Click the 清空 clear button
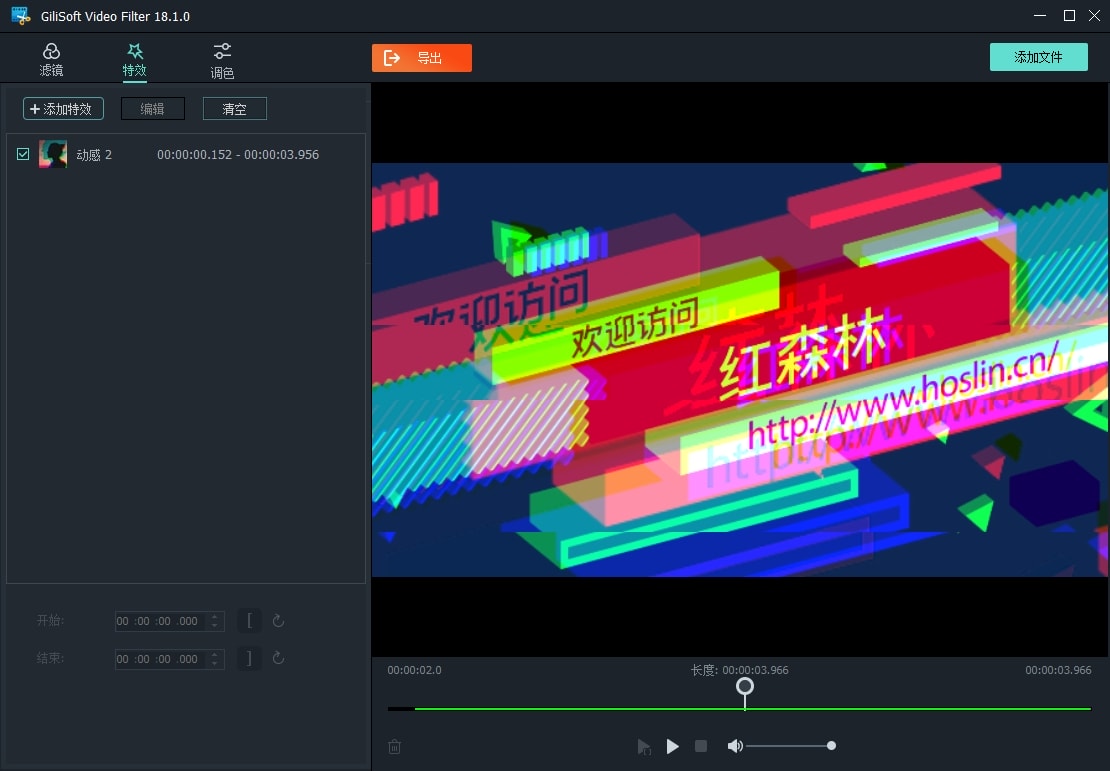This screenshot has height=771, width=1110. coord(234,108)
